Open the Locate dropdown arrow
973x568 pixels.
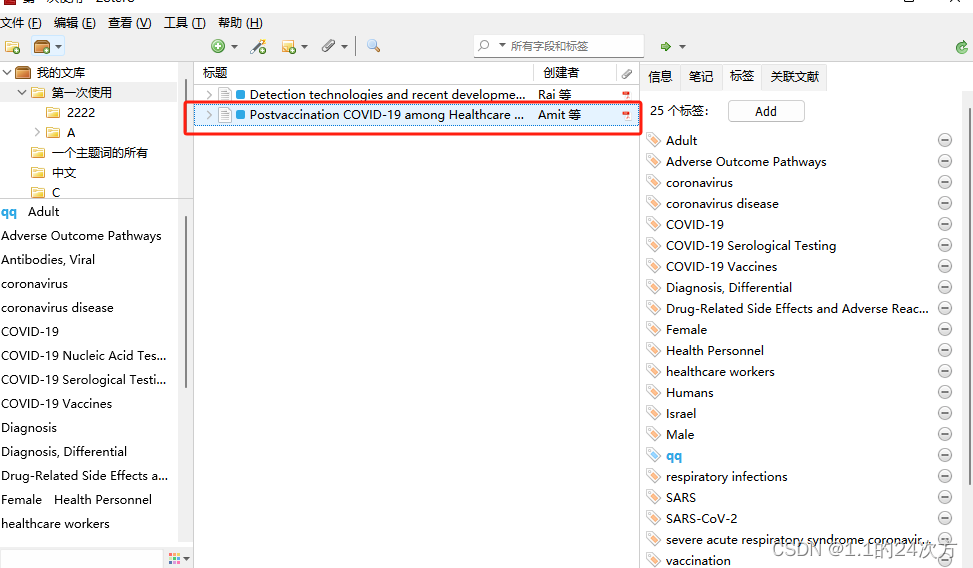click(x=683, y=47)
